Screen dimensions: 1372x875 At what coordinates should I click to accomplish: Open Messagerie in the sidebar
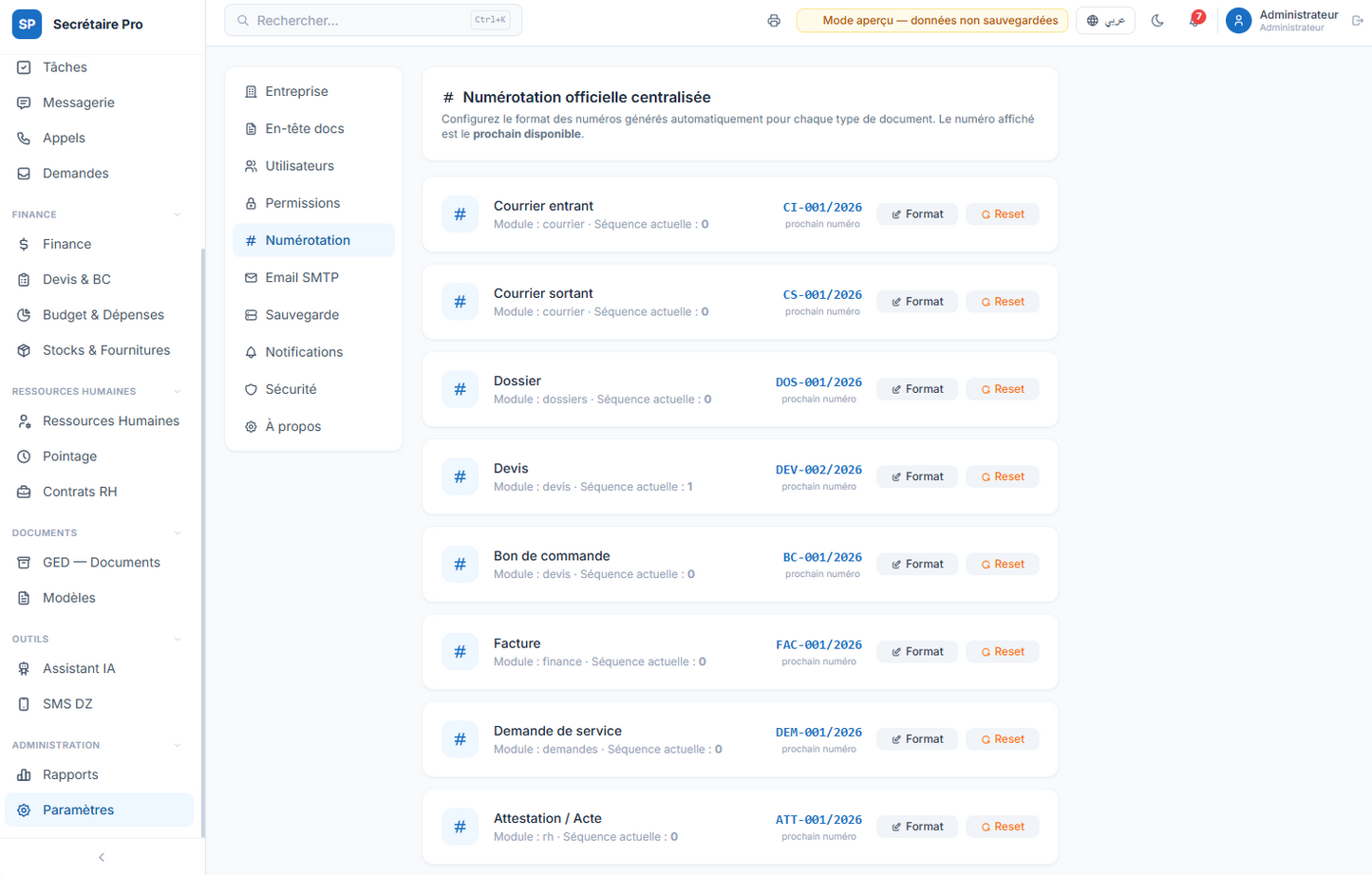(99, 102)
